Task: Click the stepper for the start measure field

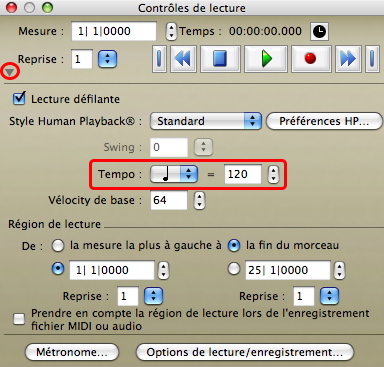Action: tap(163, 270)
